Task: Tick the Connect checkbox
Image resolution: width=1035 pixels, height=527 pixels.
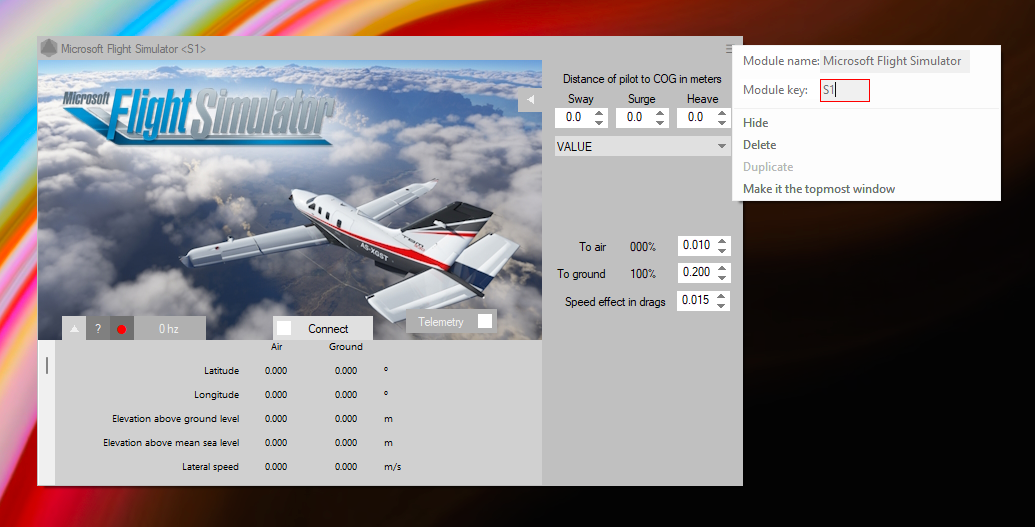Action: coord(284,328)
